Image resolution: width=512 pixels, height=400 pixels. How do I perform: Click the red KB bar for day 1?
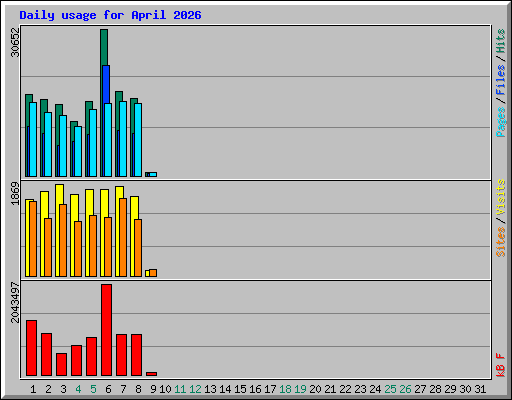tap(32, 348)
